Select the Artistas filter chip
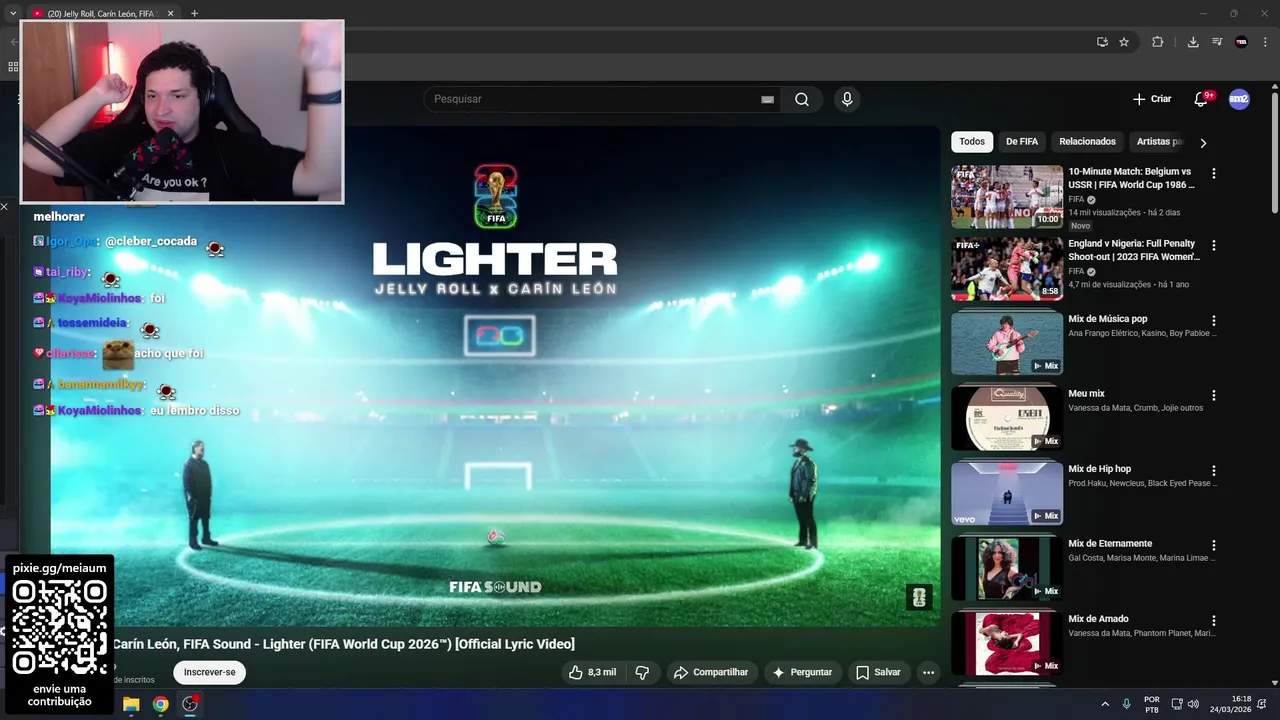The height and width of the screenshot is (720, 1280). click(1159, 142)
